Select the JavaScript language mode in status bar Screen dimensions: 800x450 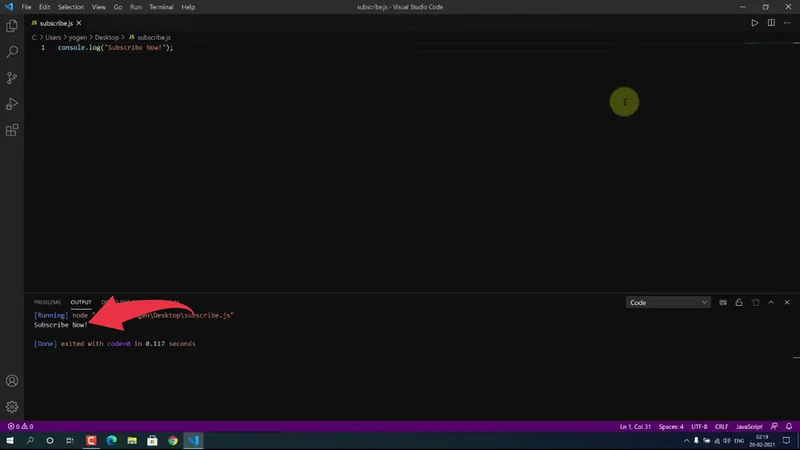(x=749, y=426)
